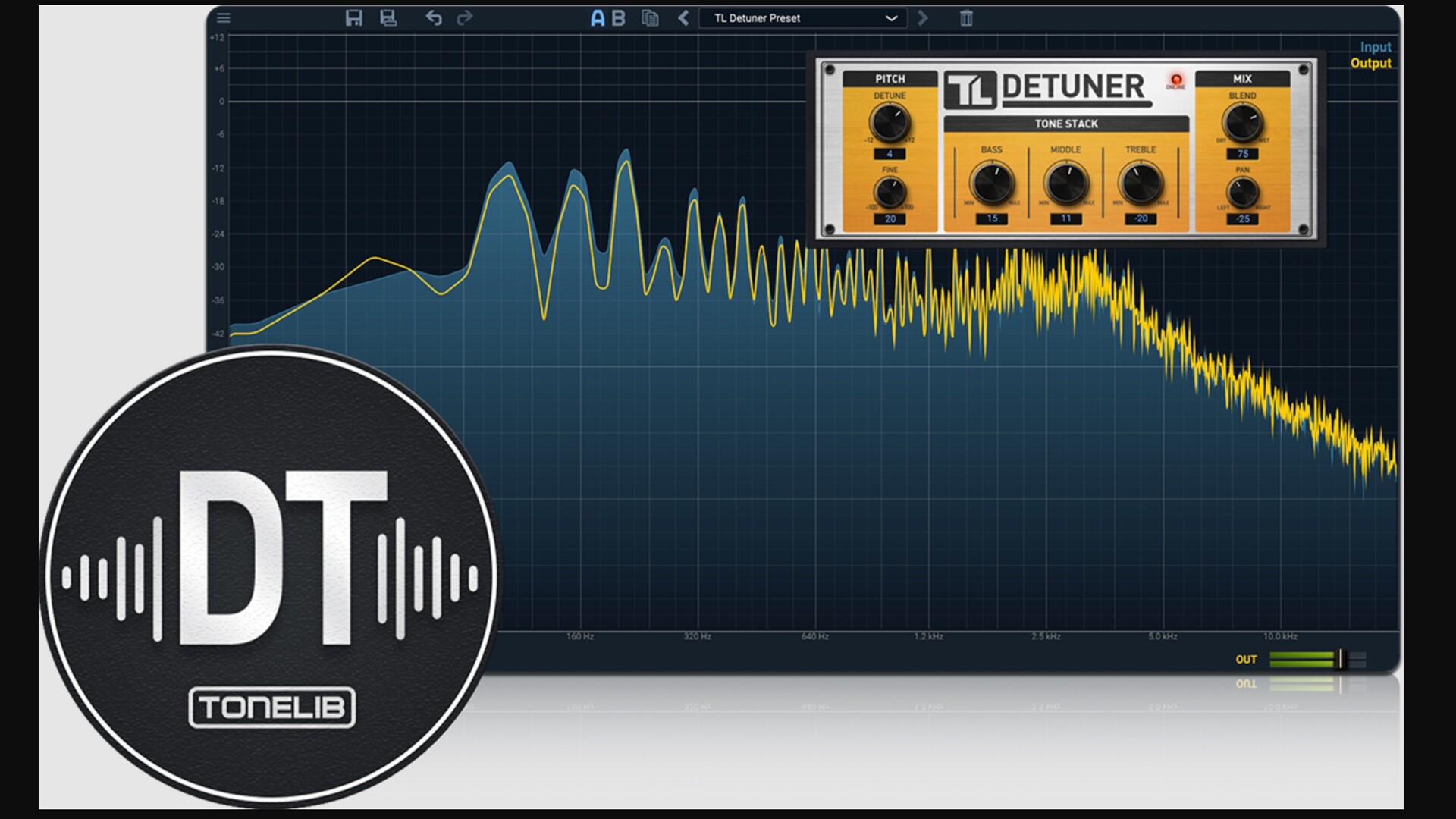Select the Fine value field showing 20
The height and width of the screenshot is (819, 1456).
(x=890, y=219)
